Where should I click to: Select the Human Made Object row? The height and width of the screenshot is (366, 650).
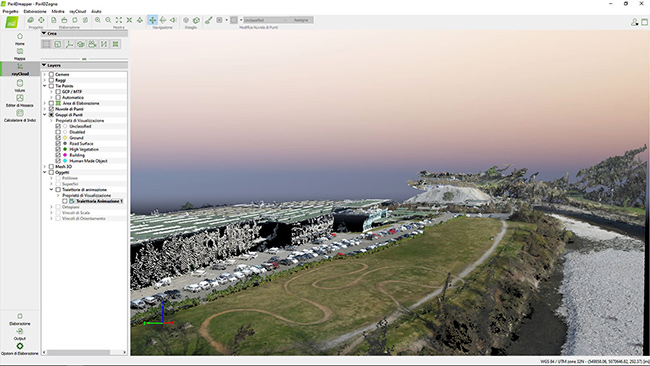point(88,161)
